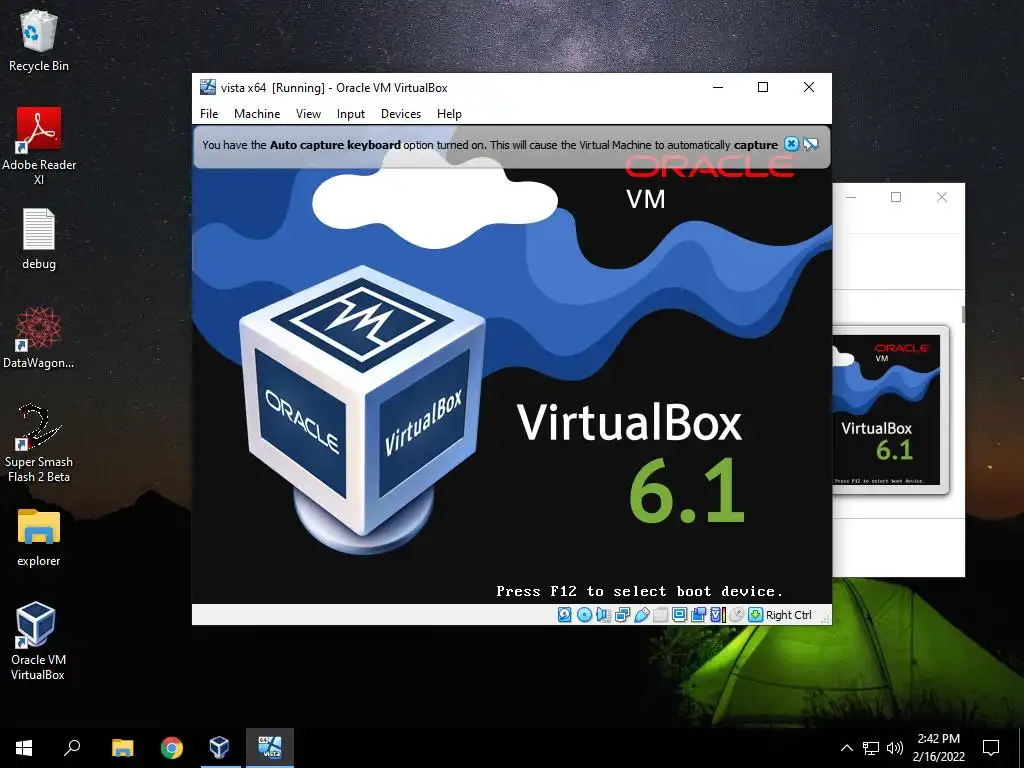Open the Windows Start menu
The image size is (1024, 768).
(24, 748)
